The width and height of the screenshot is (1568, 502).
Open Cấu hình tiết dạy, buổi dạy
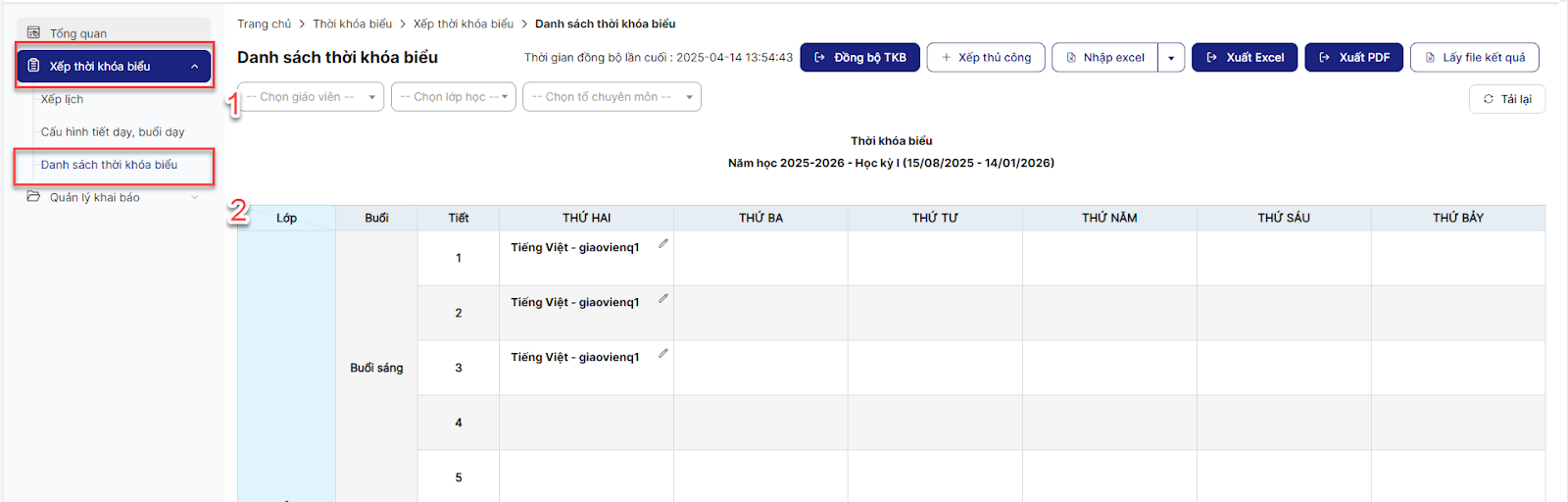tap(113, 131)
